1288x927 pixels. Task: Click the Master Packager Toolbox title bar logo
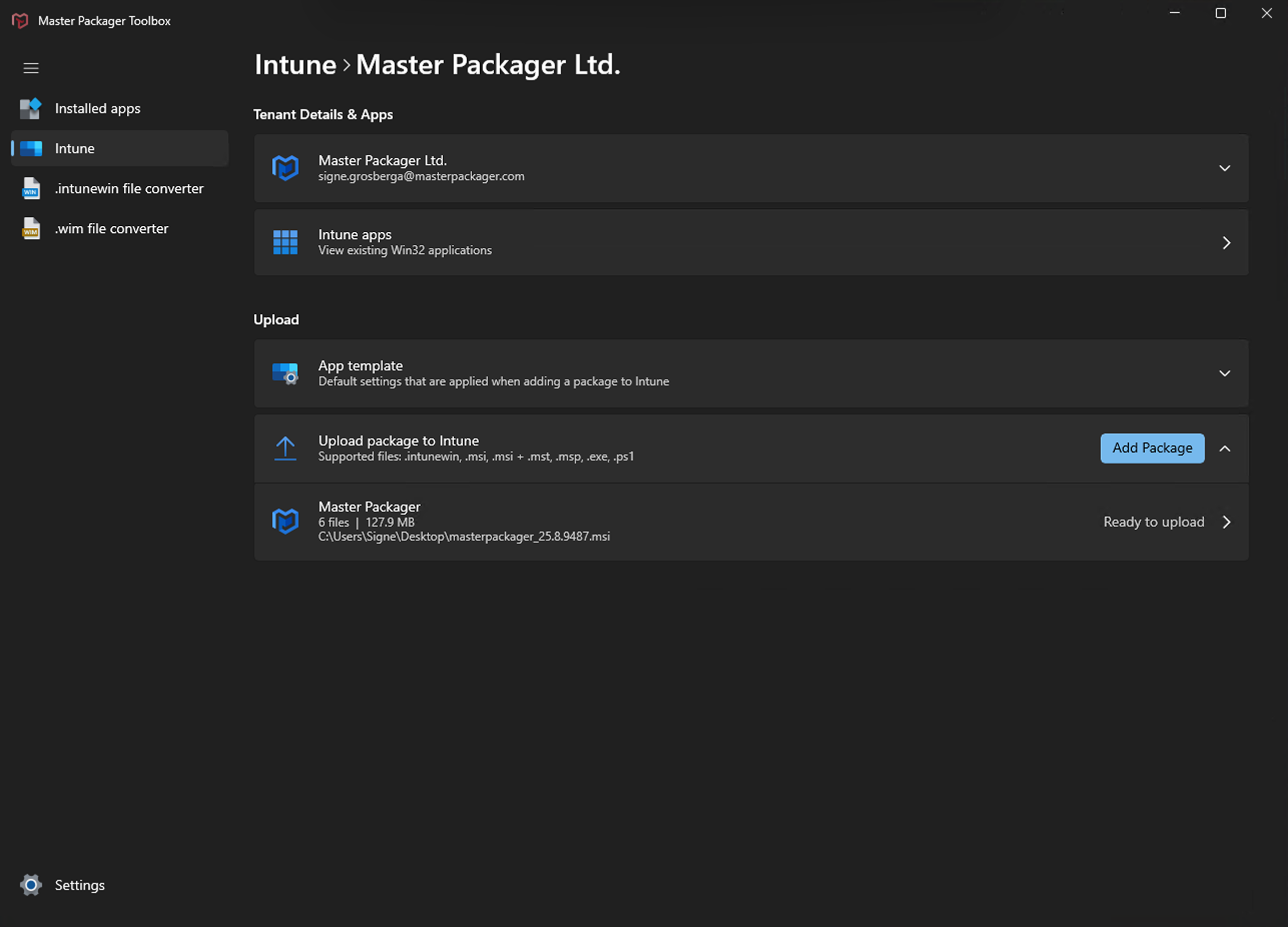click(x=20, y=21)
